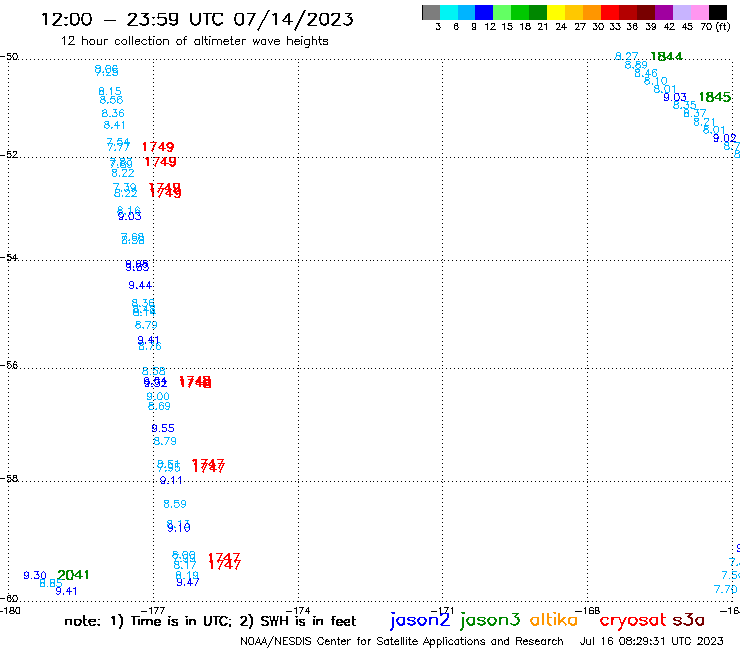Click the longitude axis label '-168'

pyautogui.click(x=589, y=610)
